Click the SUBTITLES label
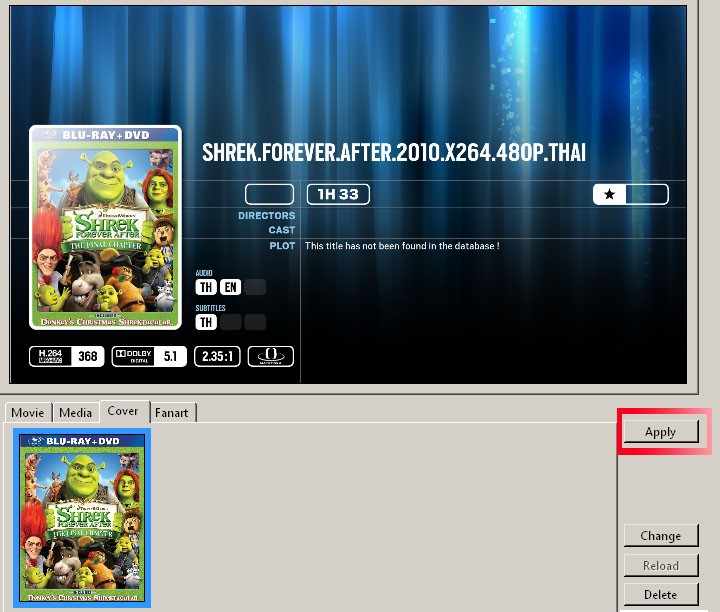 click(x=210, y=308)
